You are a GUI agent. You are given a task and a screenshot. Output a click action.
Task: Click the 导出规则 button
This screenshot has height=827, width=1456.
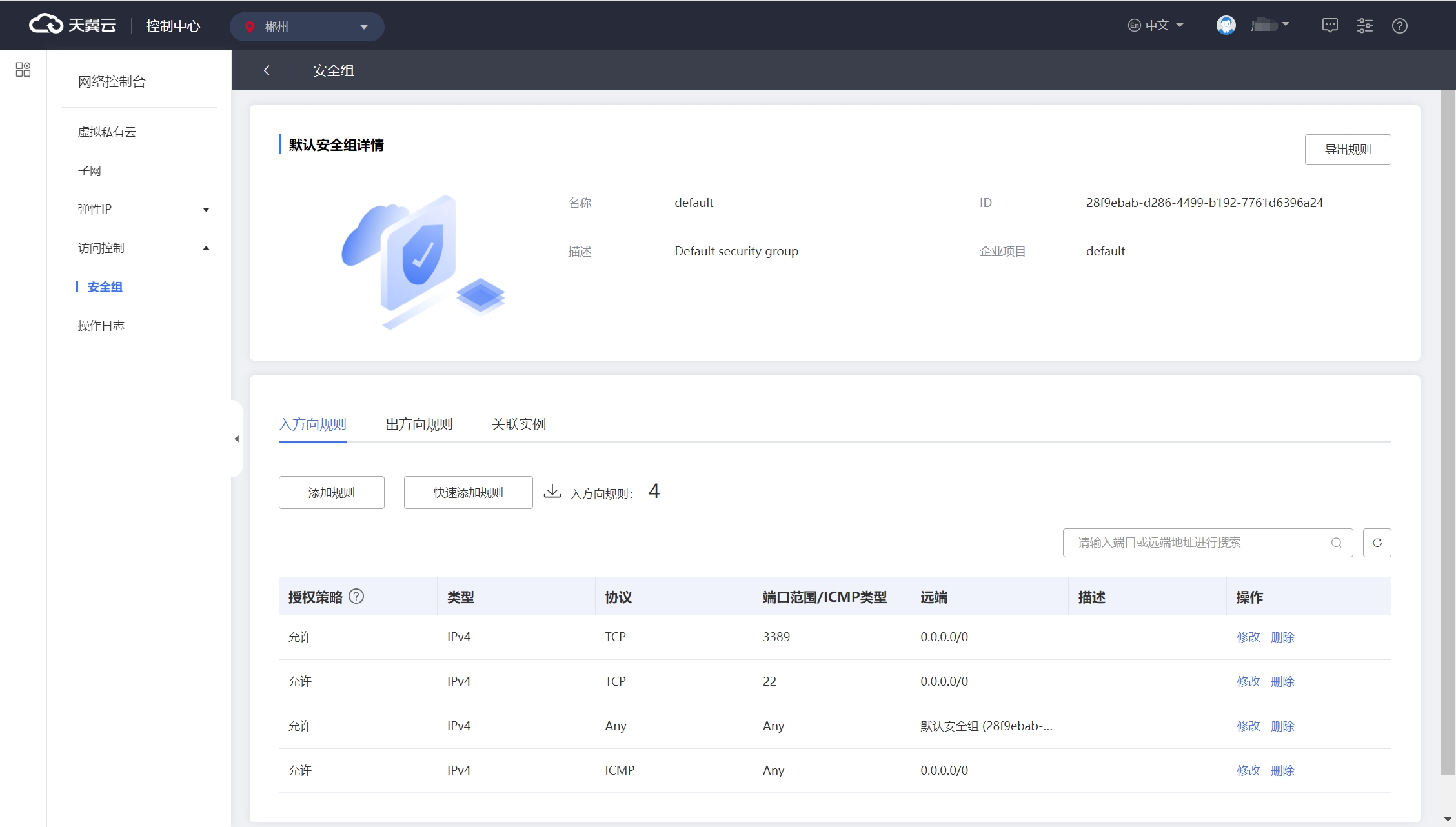click(x=1348, y=149)
